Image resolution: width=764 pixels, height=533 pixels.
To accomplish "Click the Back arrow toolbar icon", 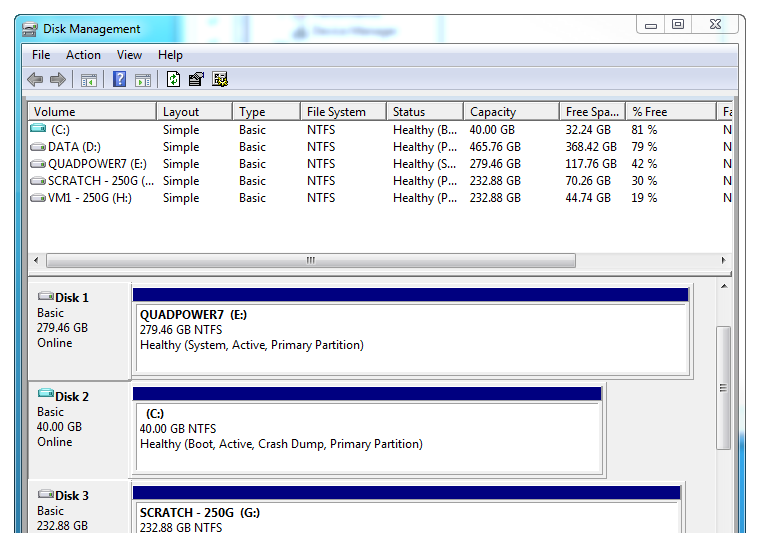I will pyautogui.click(x=35, y=79).
